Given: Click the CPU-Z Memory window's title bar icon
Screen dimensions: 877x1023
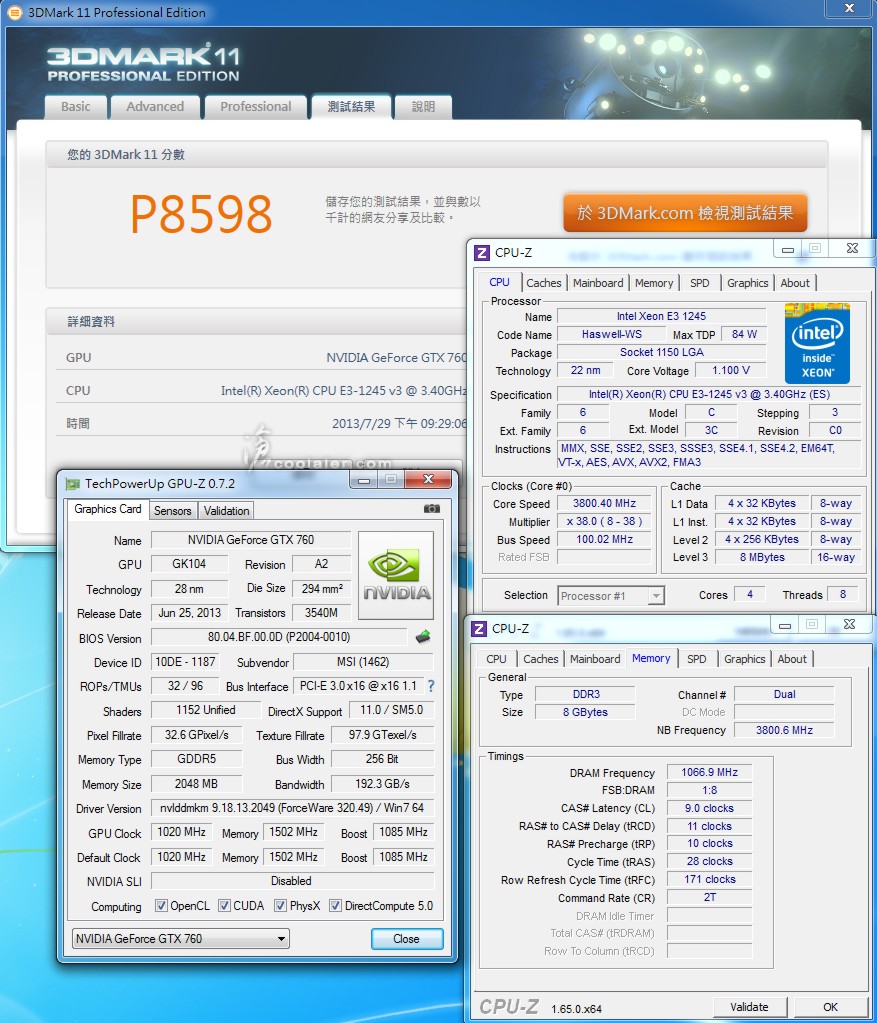Looking at the screenshot, I should click(479, 628).
